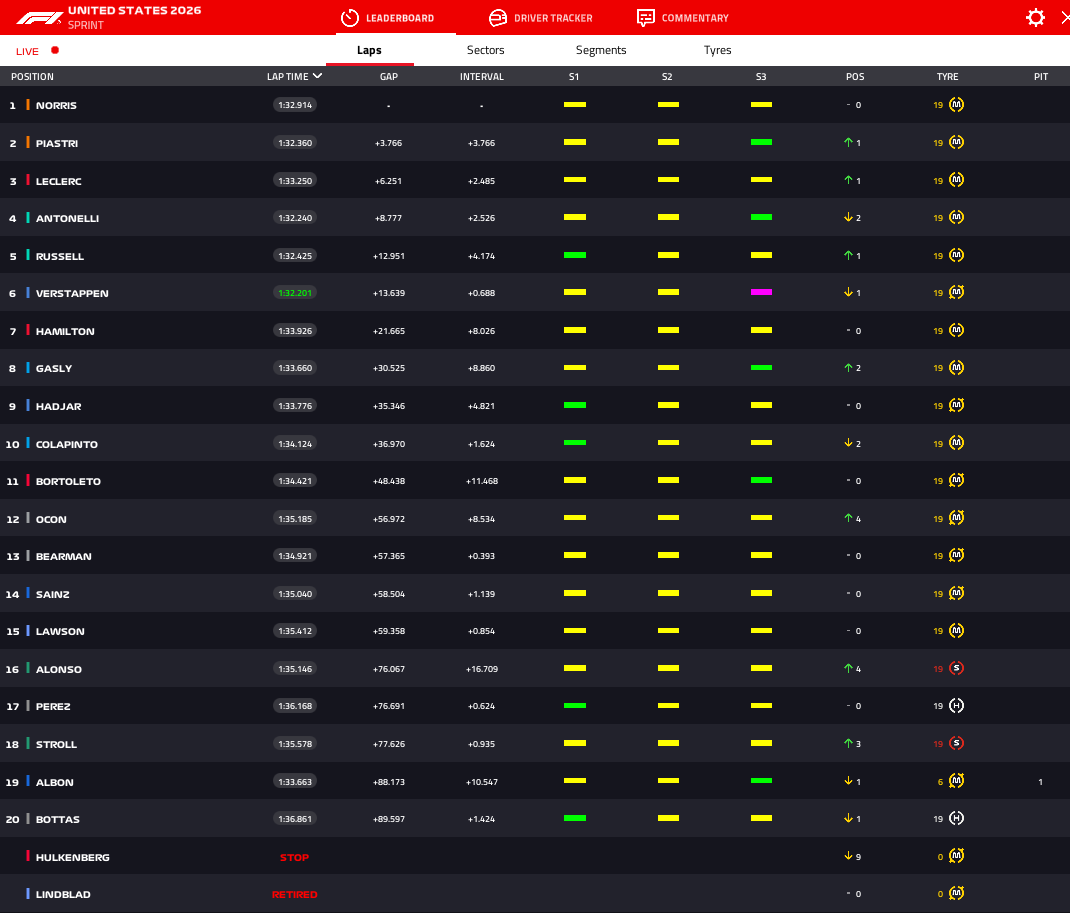This screenshot has height=913, width=1070.
Task: Click Bortoleto's +11.468 interval
Action: (x=482, y=481)
